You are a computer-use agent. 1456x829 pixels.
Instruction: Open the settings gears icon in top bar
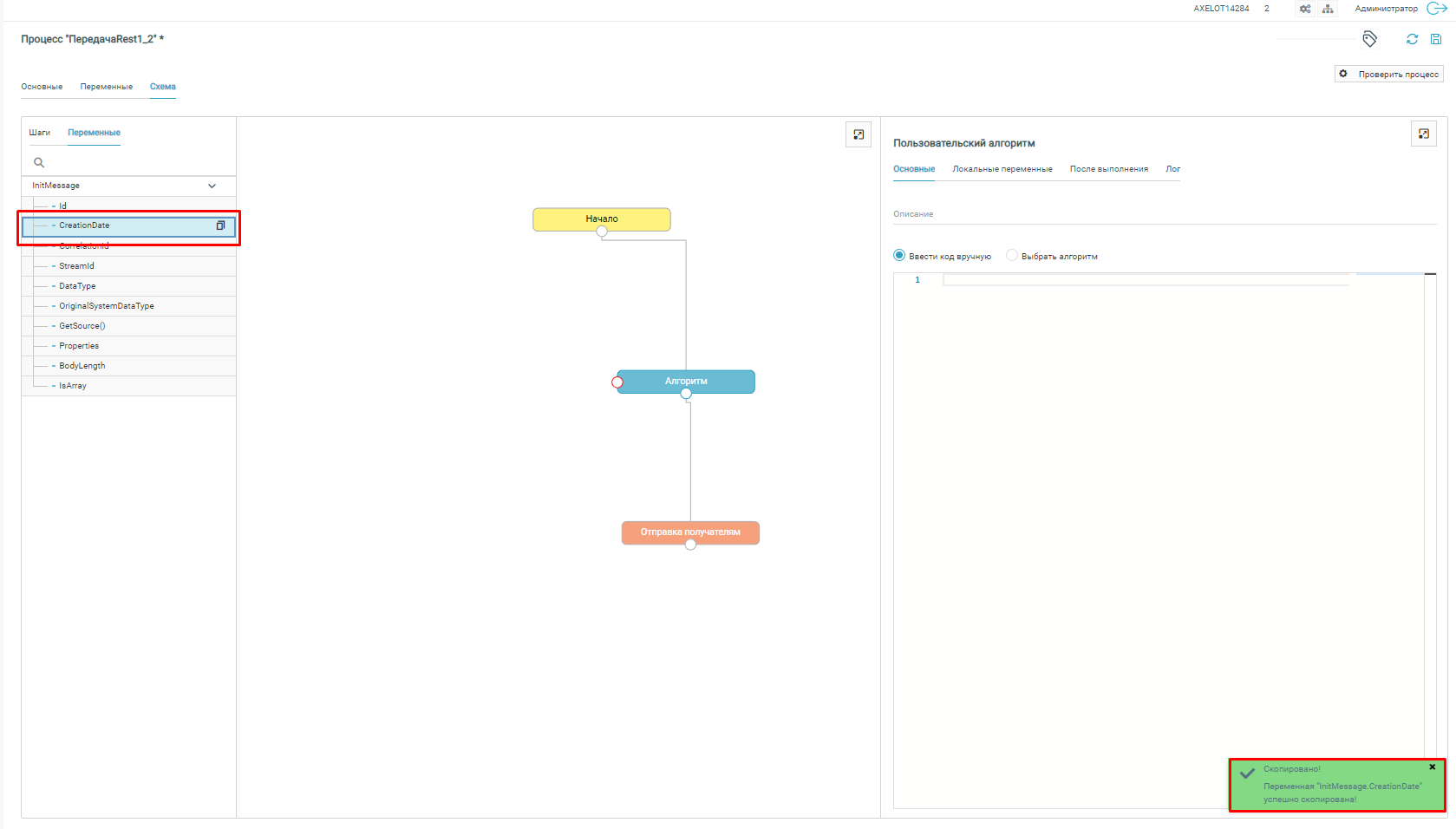(1305, 9)
